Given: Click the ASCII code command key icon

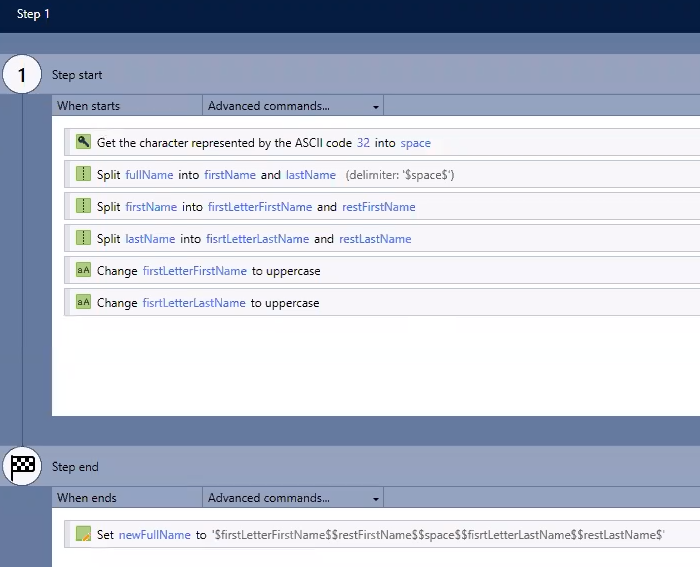Looking at the screenshot, I should (83, 143).
